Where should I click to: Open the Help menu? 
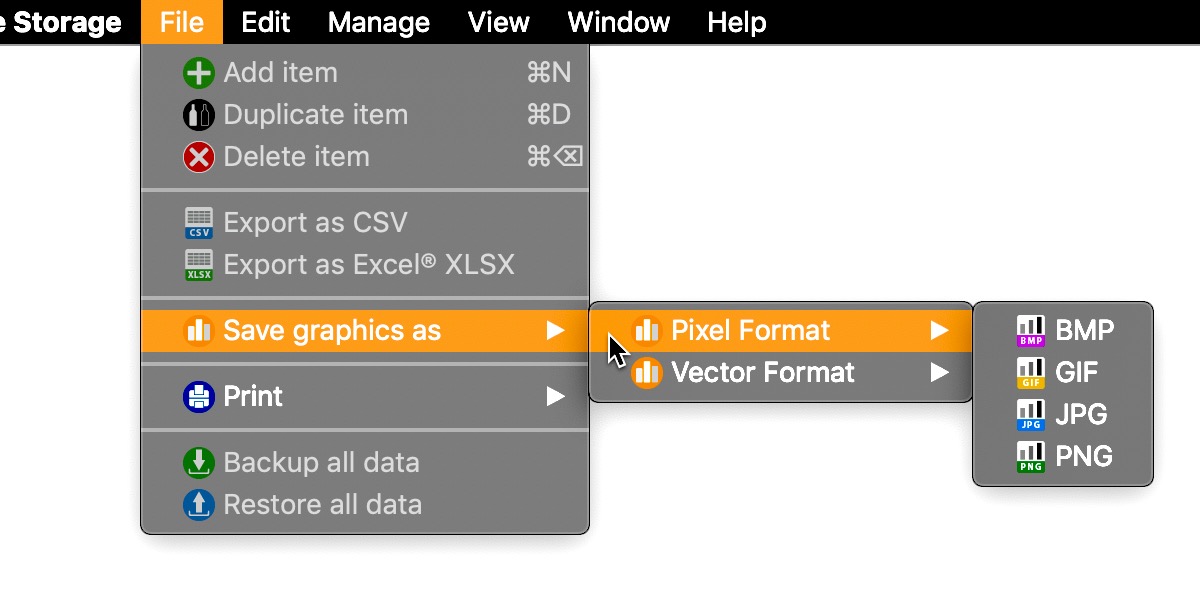click(737, 22)
